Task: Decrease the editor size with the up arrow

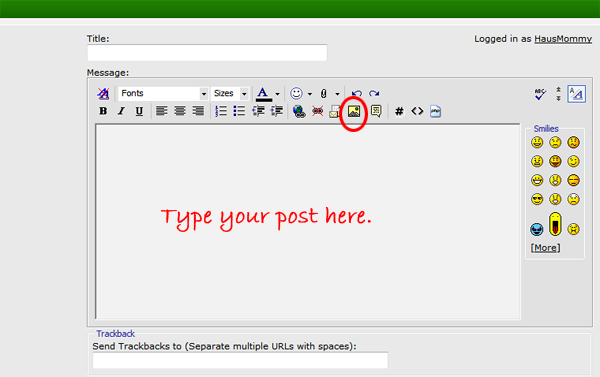Action: 558,89
